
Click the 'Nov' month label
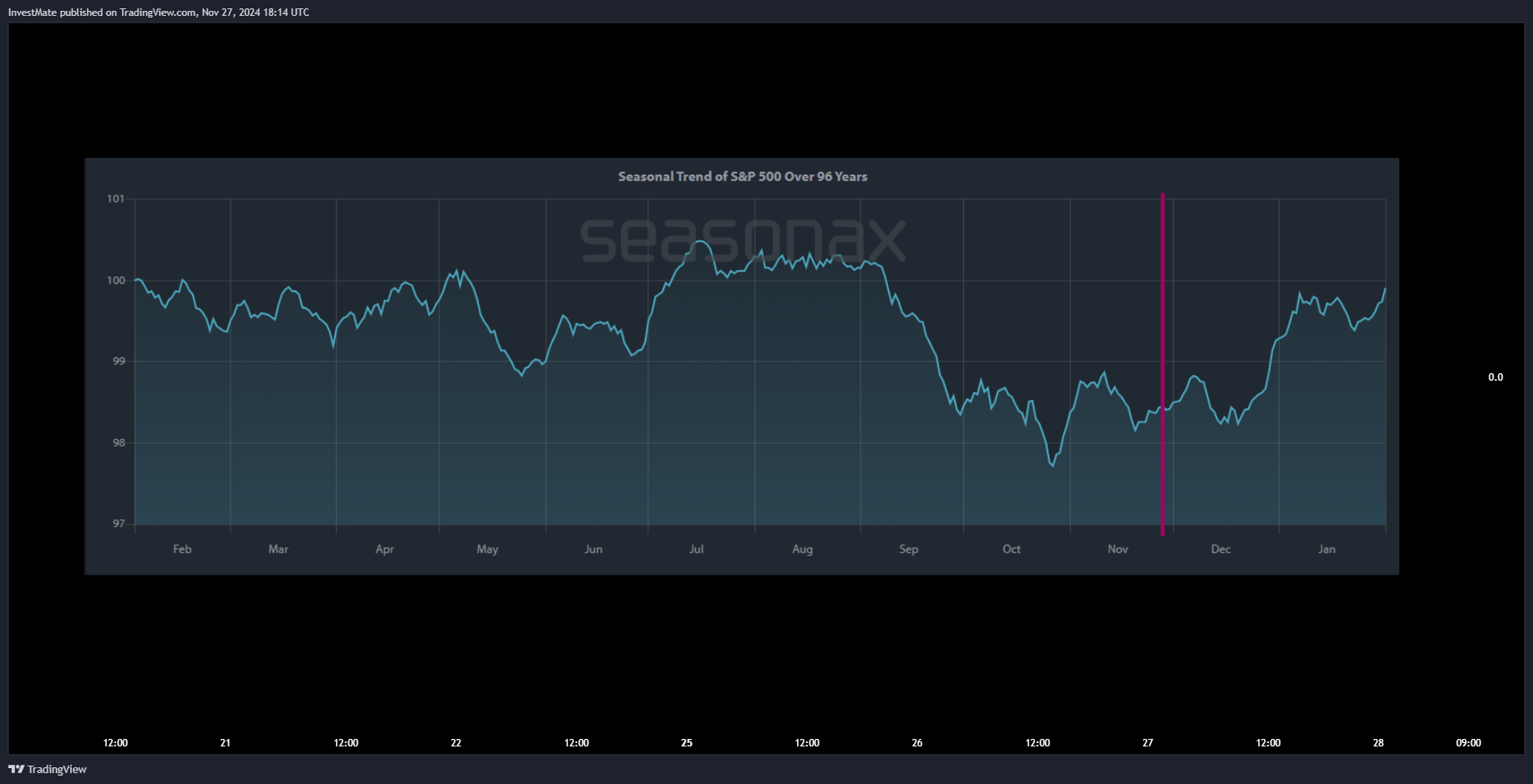[1118, 549]
